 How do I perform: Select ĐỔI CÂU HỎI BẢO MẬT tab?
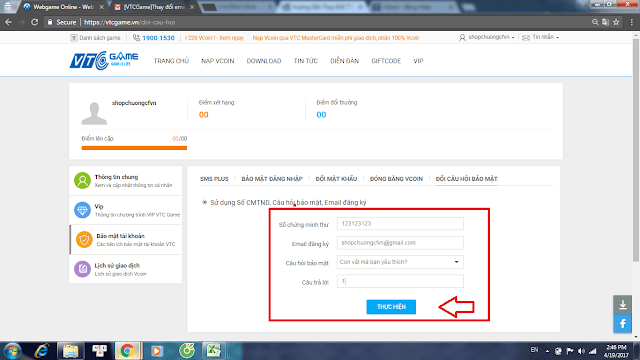[x=467, y=179]
